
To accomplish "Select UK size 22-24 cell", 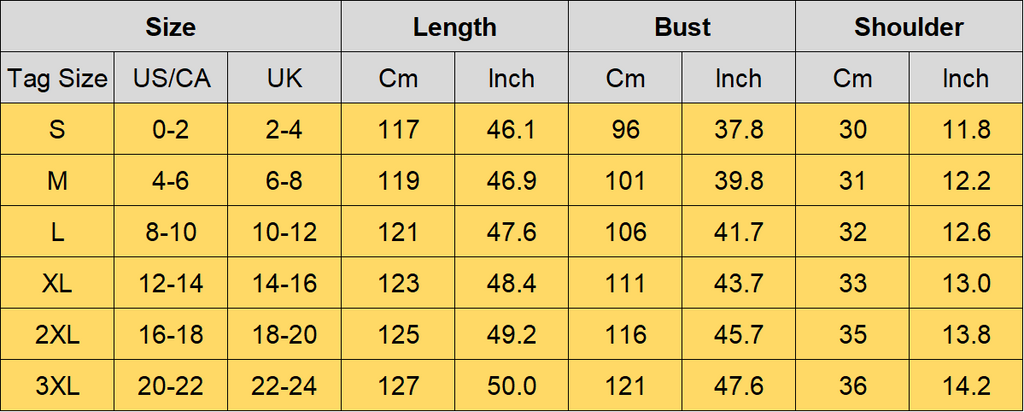I will pos(285,386).
